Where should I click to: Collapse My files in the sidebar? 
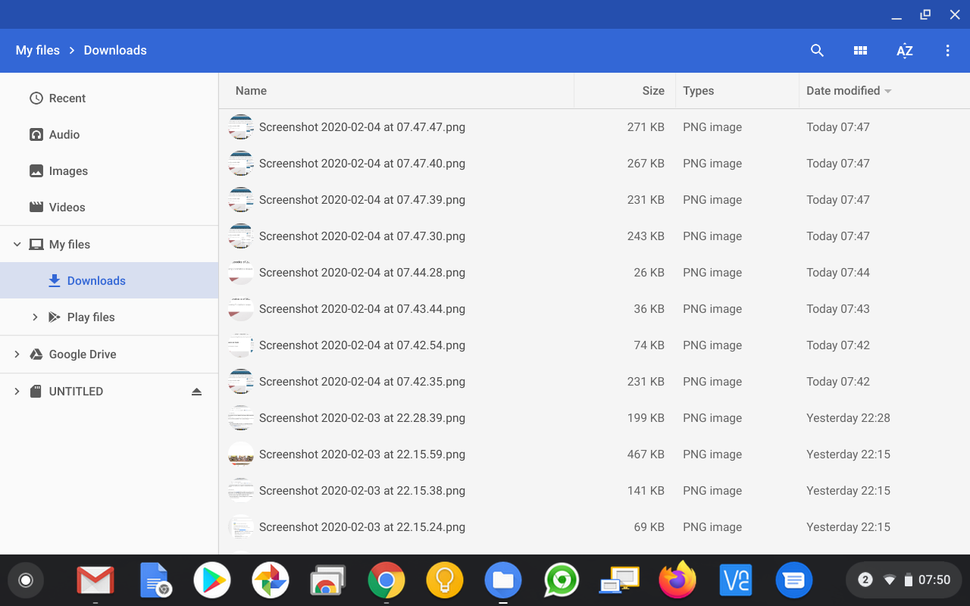coord(16,244)
